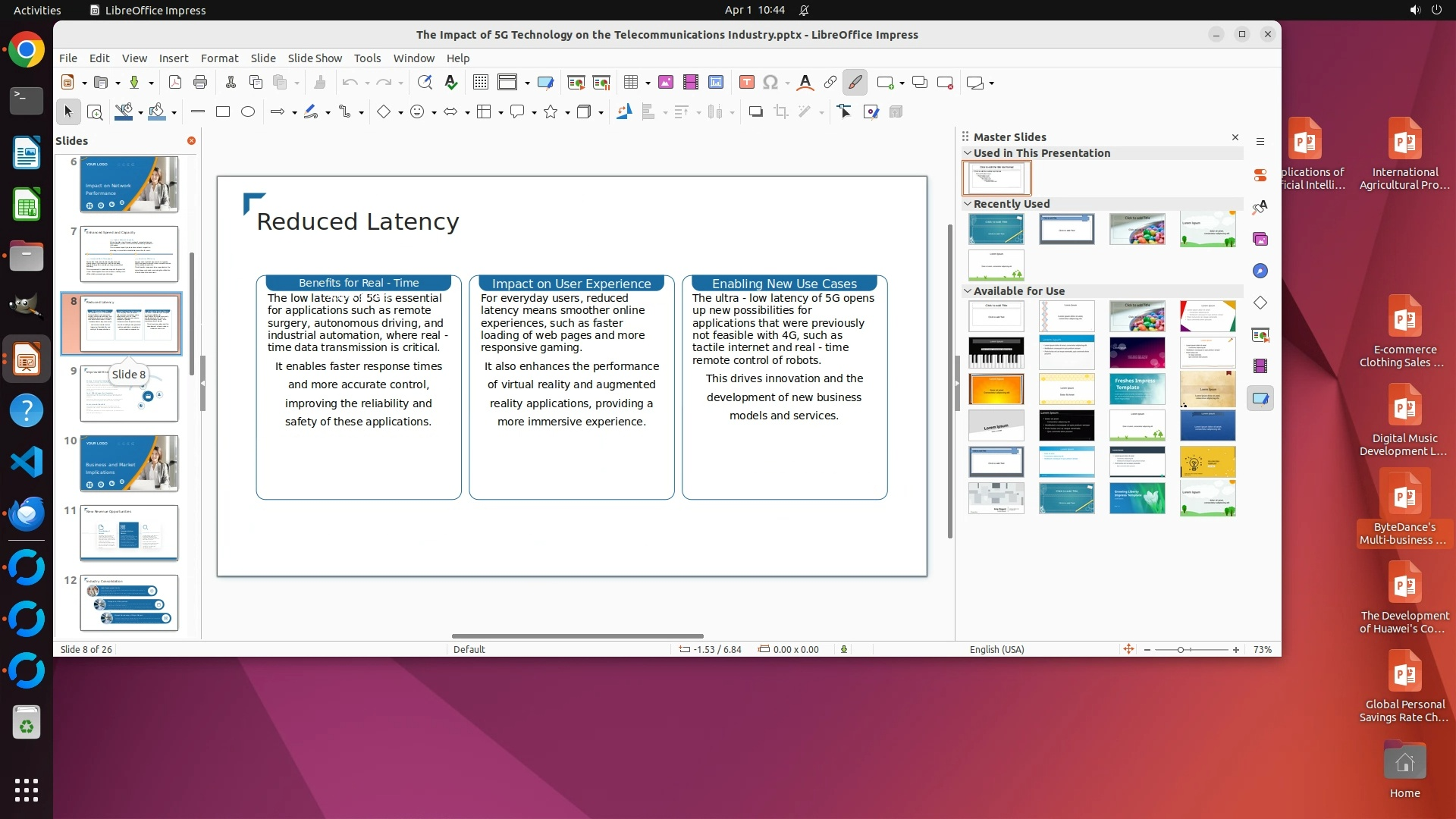Toggle Show Draw Functions brush button

click(855, 83)
